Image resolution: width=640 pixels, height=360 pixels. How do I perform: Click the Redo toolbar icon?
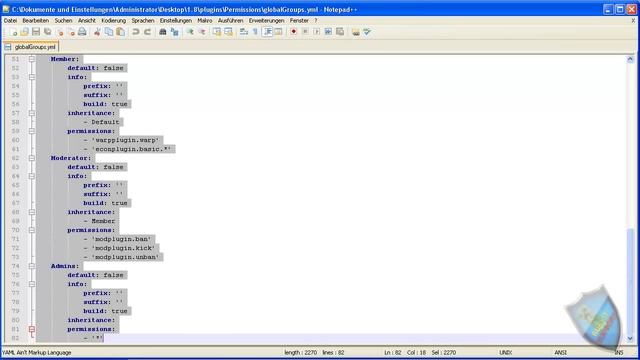point(147,32)
